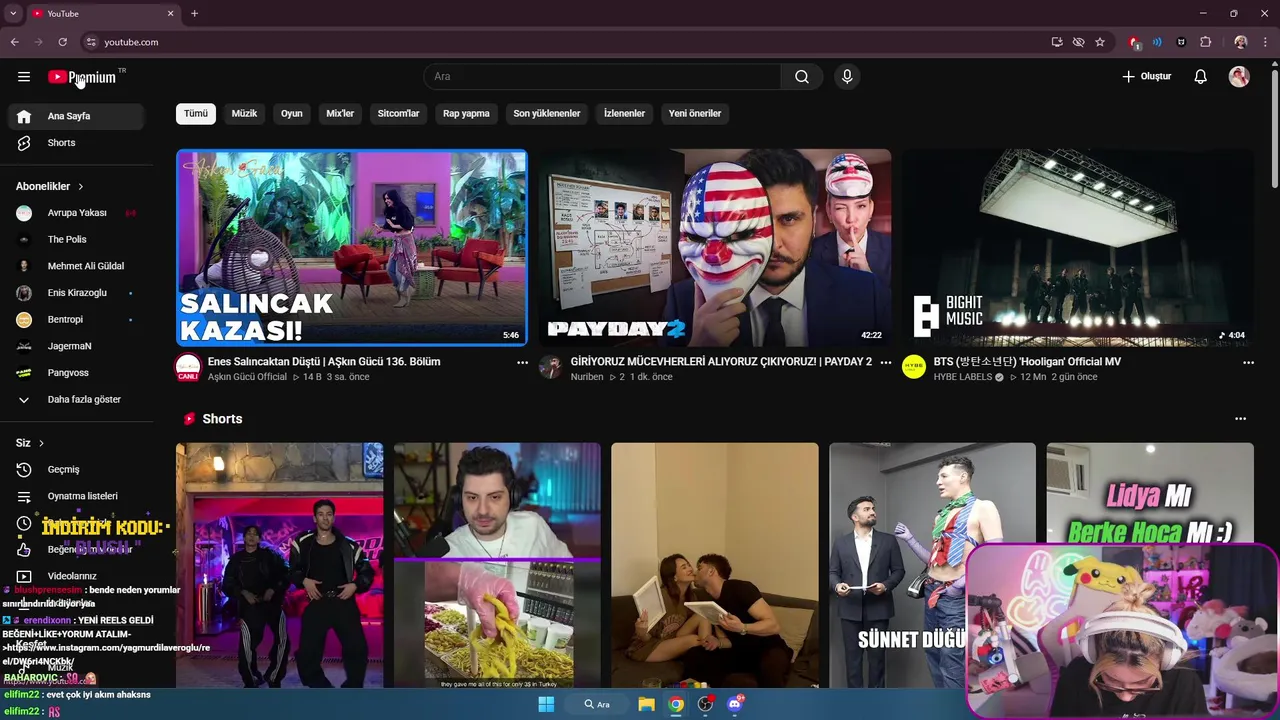Open Oynatma listeleri playlists
Viewport: 1280px width, 720px height.
pos(78,496)
